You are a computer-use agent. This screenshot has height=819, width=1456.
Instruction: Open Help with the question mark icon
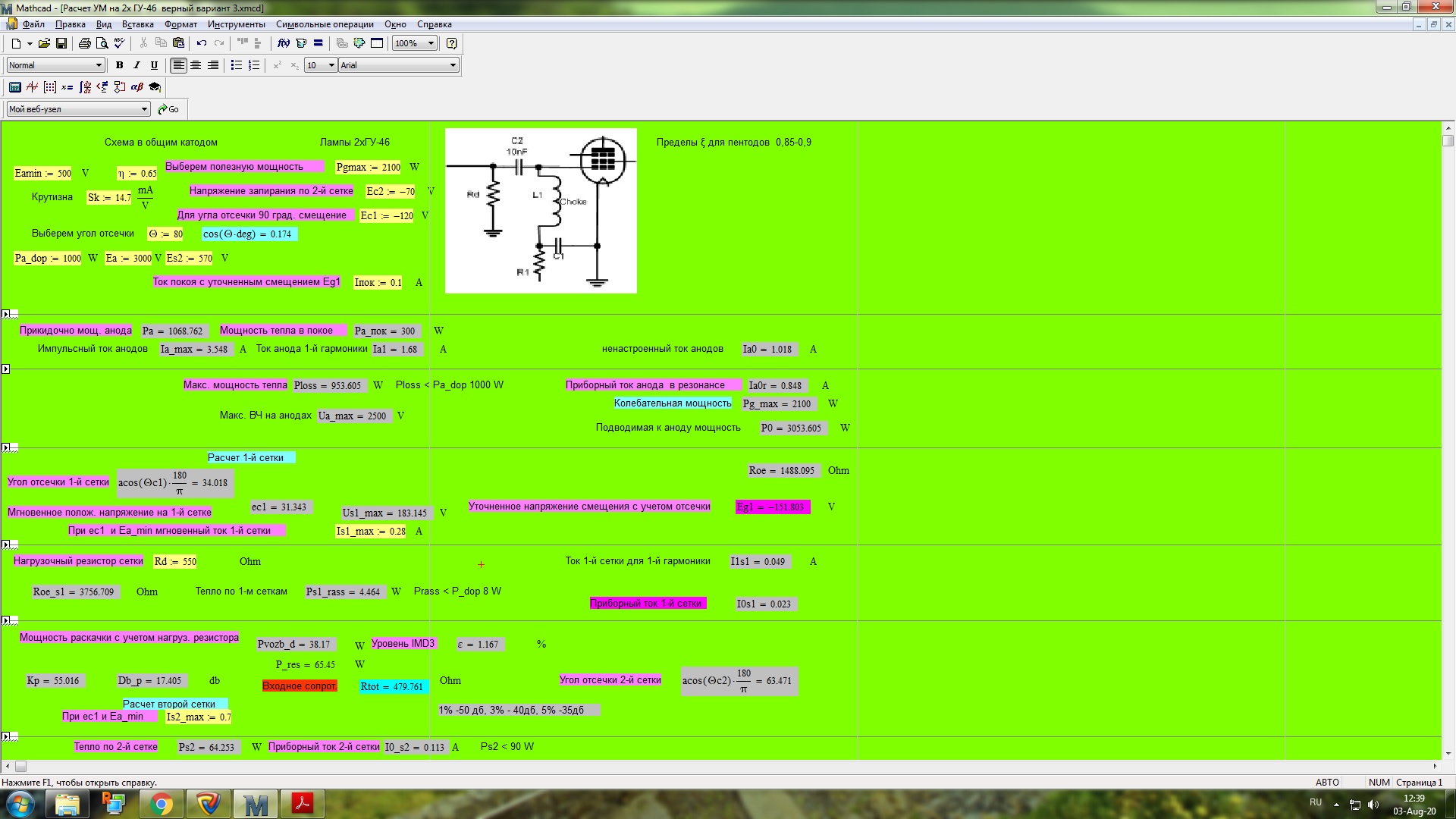451,43
